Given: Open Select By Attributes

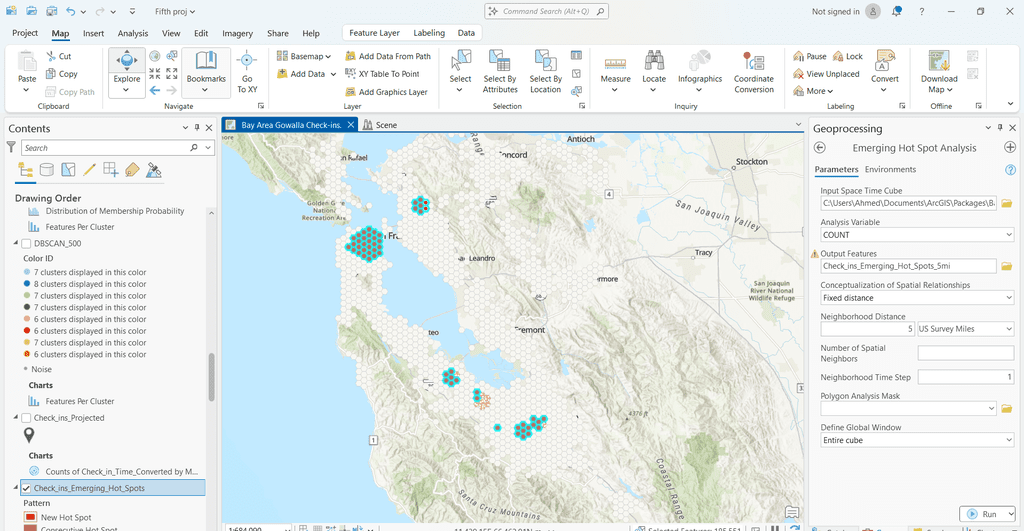Looking at the screenshot, I should pyautogui.click(x=500, y=72).
